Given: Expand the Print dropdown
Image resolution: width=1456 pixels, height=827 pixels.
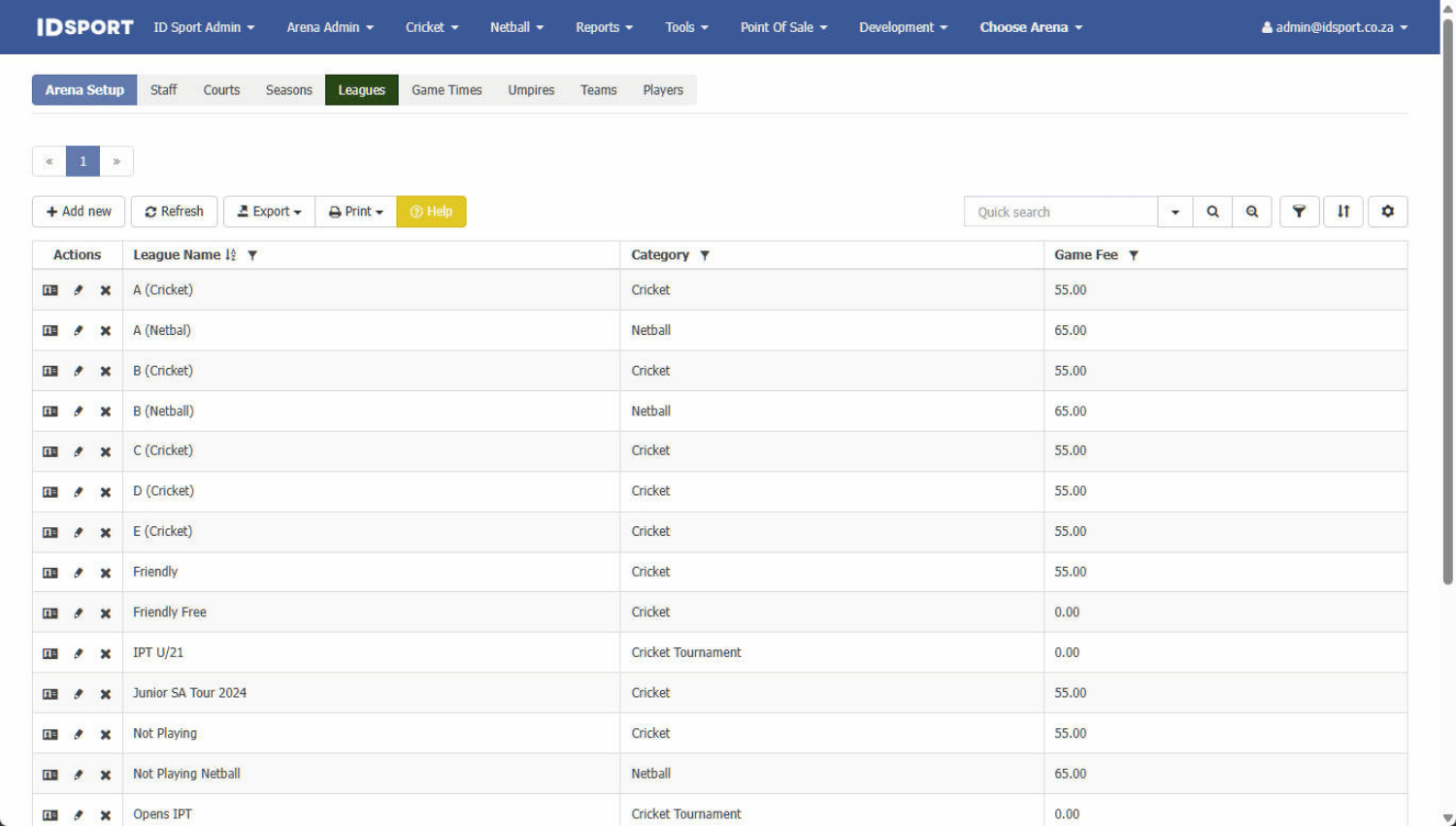Looking at the screenshot, I should tap(355, 212).
